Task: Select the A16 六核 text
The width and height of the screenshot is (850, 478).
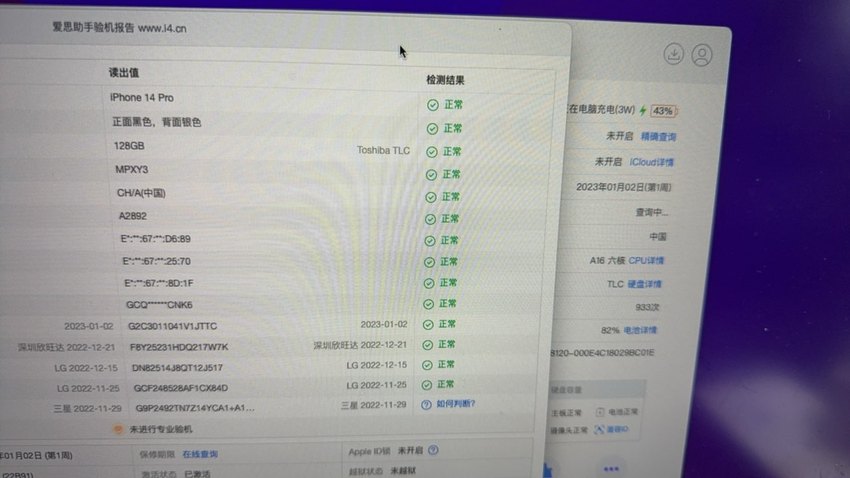Action: (x=607, y=261)
